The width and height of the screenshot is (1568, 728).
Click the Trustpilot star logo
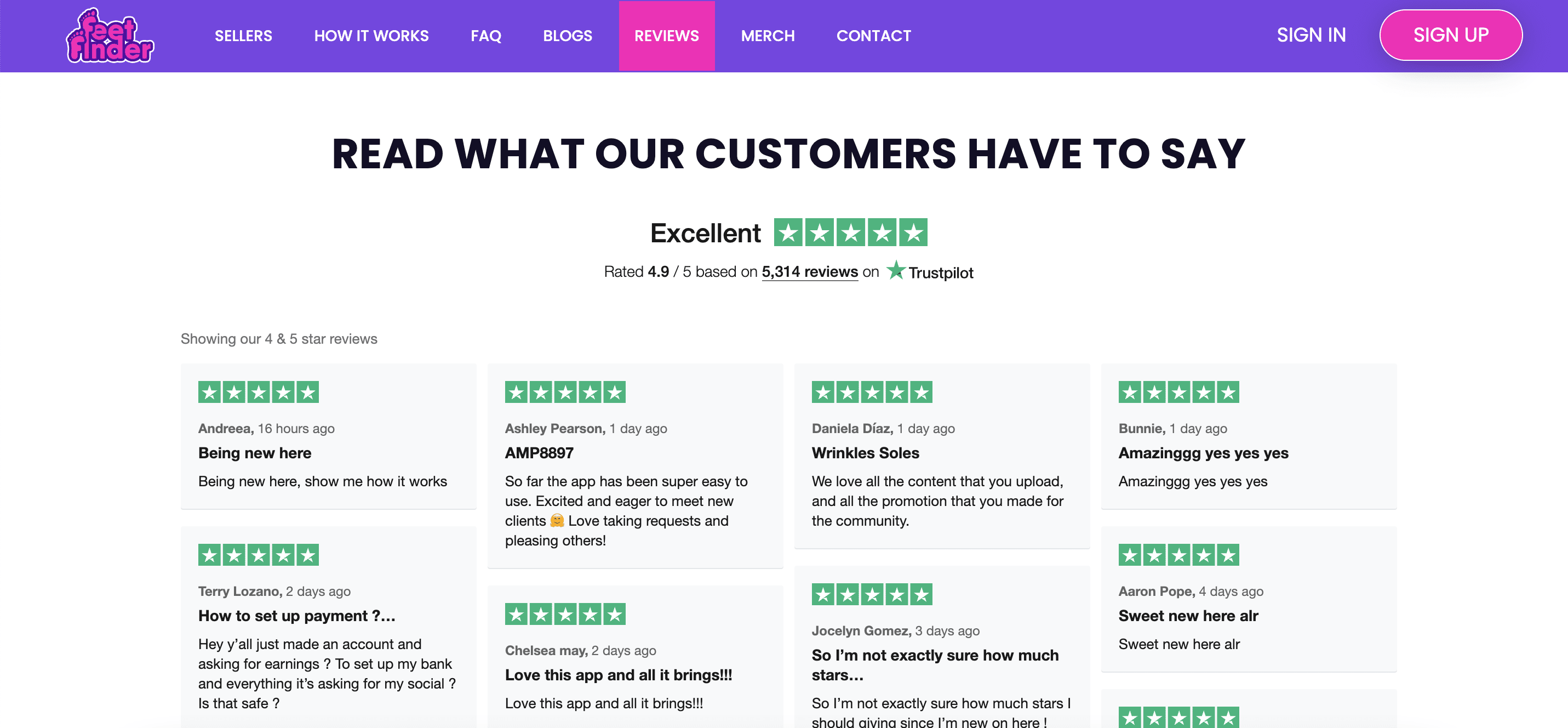tap(930, 272)
